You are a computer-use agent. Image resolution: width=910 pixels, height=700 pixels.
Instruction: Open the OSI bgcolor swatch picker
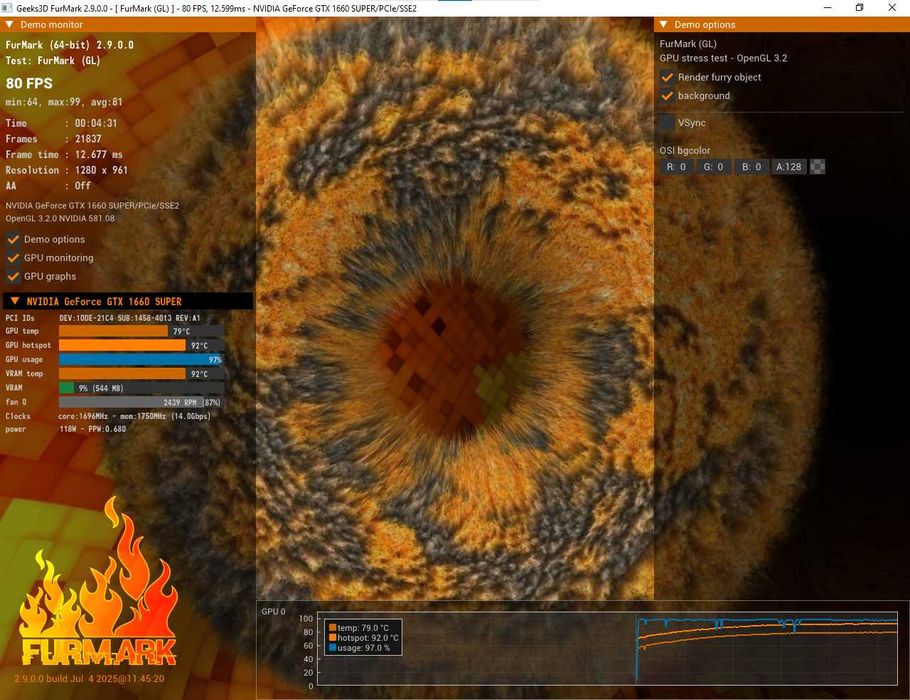click(x=817, y=167)
